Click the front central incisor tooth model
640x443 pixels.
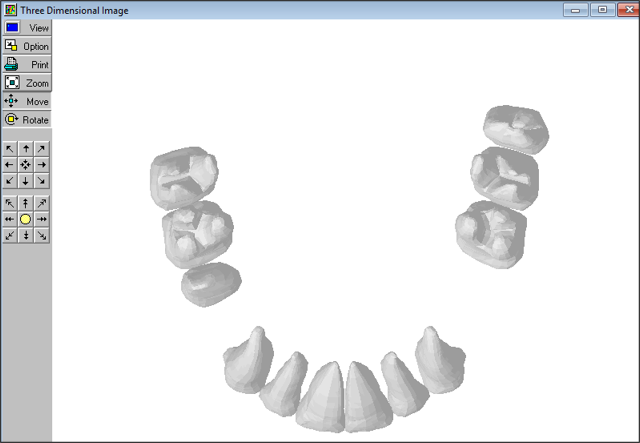click(x=326, y=395)
